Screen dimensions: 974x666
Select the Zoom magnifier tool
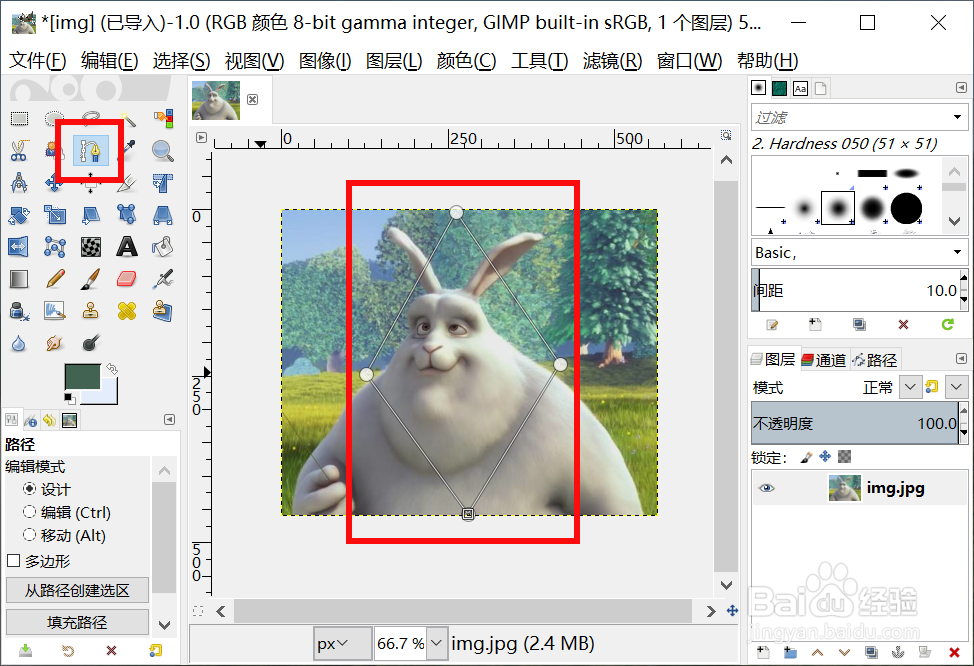coord(163,150)
